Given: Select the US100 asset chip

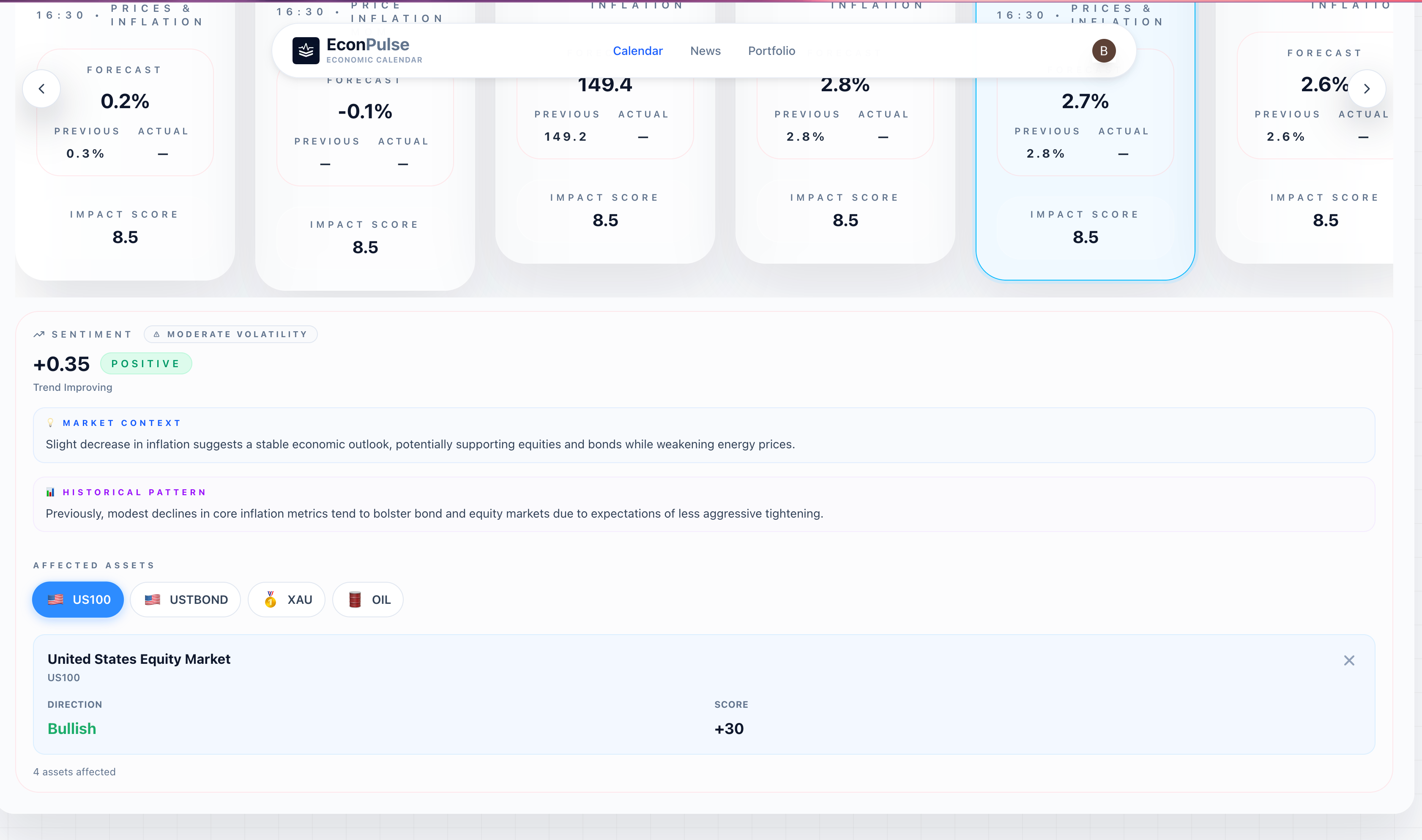Looking at the screenshot, I should click(78, 600).
